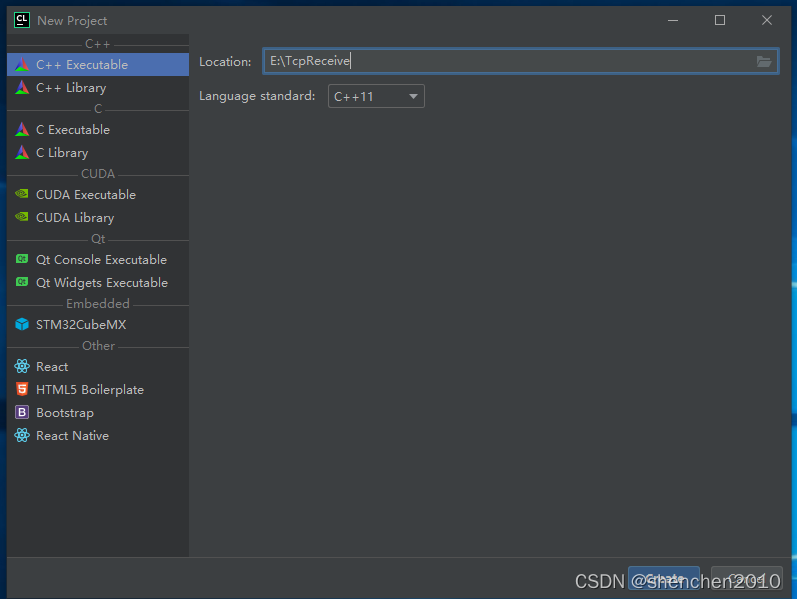The width and height of the screenshot is (797, 599).
Task: Browse for location with folder icon
Action: (x=763, y=62)
